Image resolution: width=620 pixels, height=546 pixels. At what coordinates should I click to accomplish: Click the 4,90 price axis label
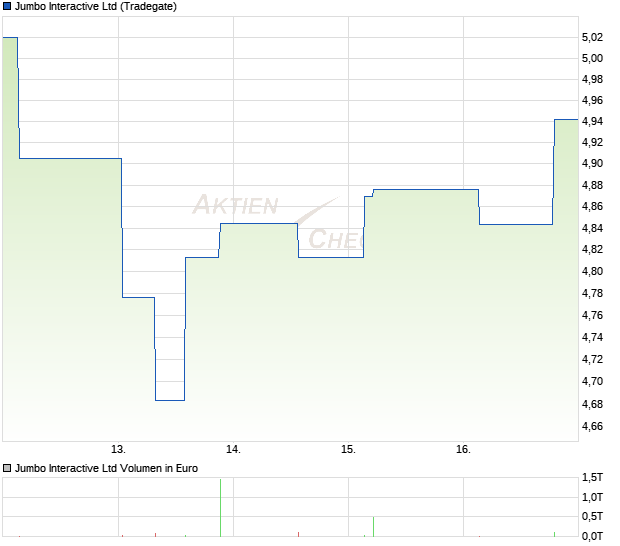pos(592,163)
